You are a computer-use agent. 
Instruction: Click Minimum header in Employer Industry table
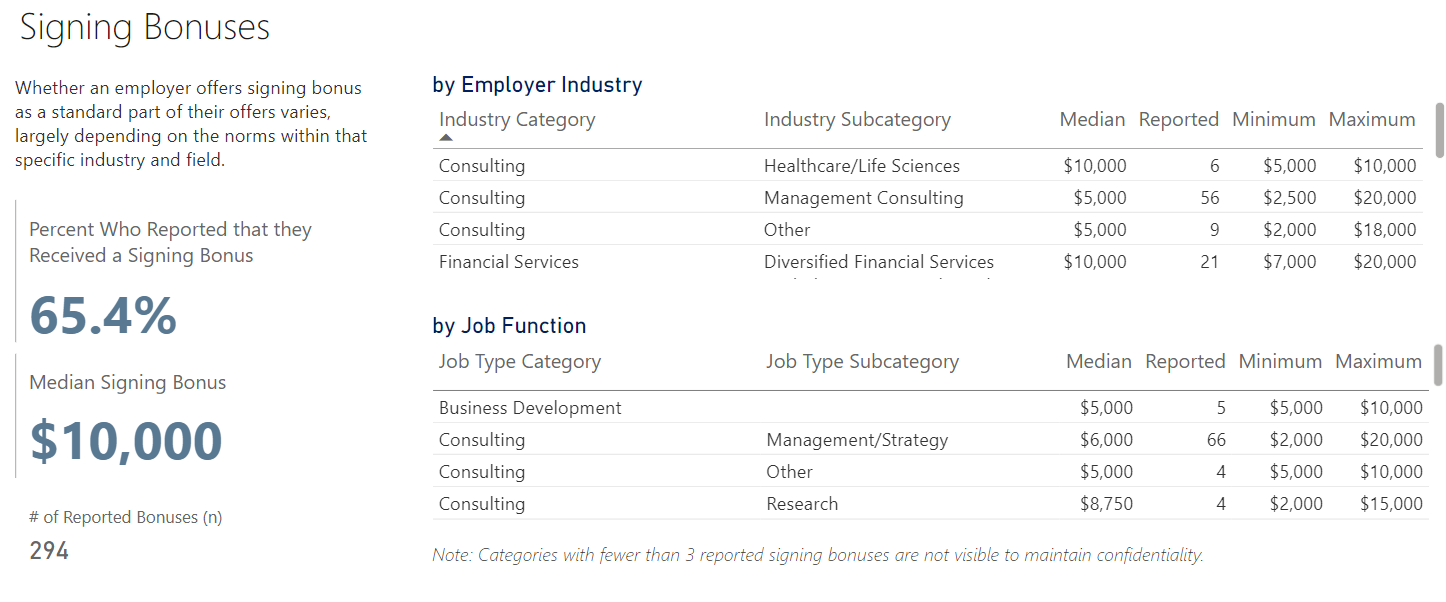coord(1273,120)
